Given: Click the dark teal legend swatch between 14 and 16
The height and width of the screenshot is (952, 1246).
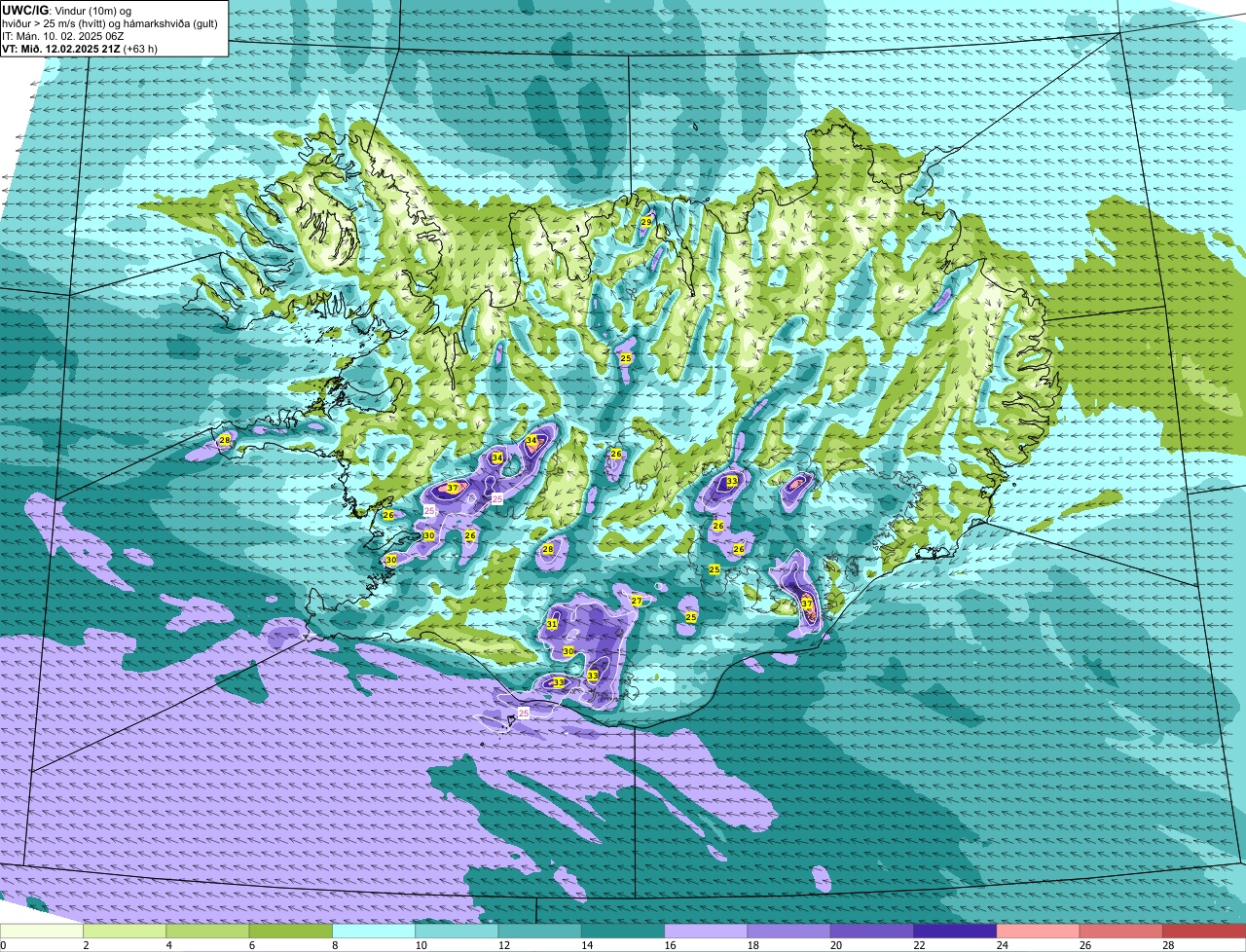Looking at the screenshot, I should [x=623, y=932].
